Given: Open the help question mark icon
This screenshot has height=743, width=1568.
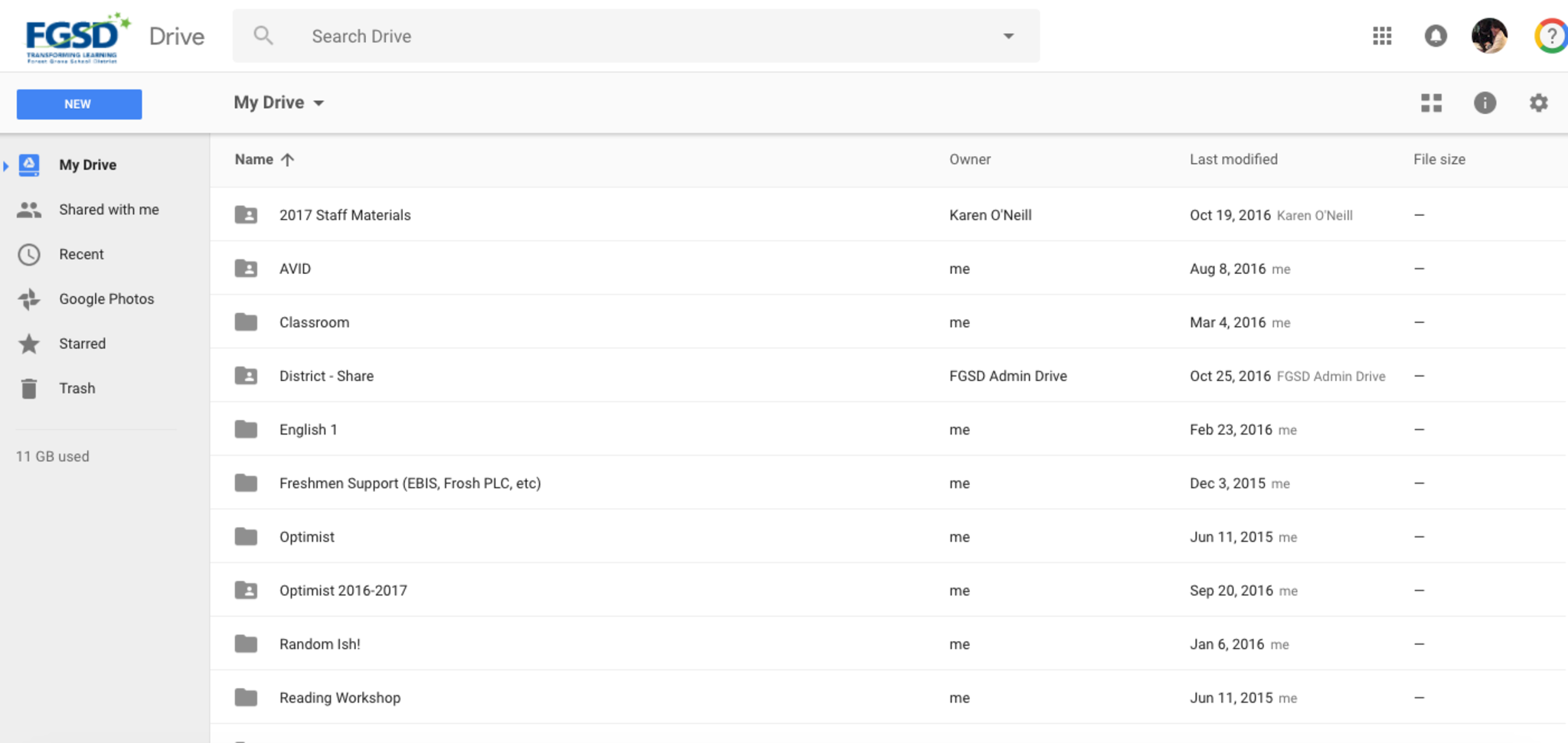Looking at the screenshot, I should [1551, 36].
